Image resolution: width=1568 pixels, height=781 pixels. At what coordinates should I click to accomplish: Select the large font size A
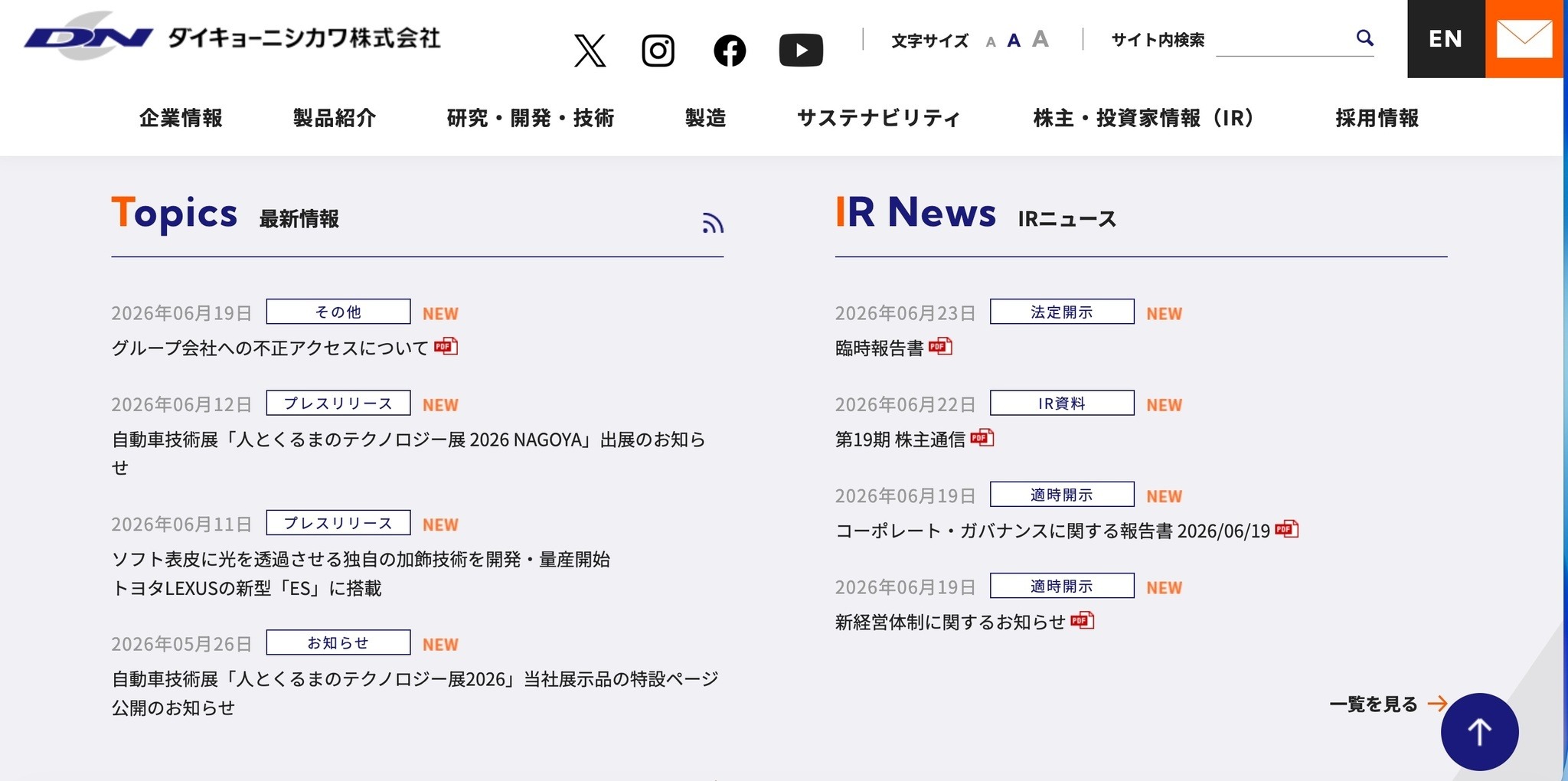[1040, 38]
